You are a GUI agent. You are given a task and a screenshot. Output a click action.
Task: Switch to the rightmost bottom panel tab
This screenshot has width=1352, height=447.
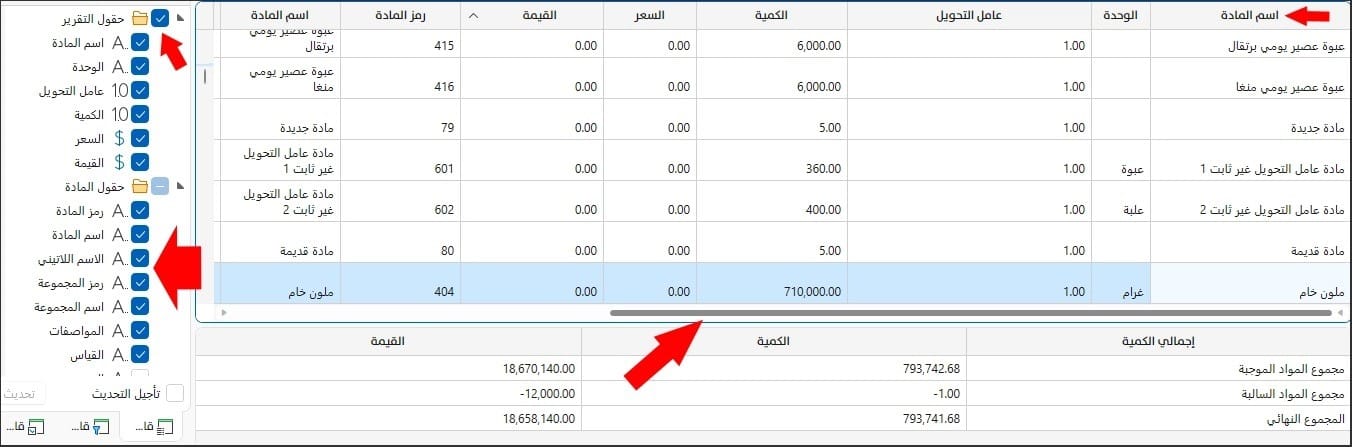pos(151,428)
